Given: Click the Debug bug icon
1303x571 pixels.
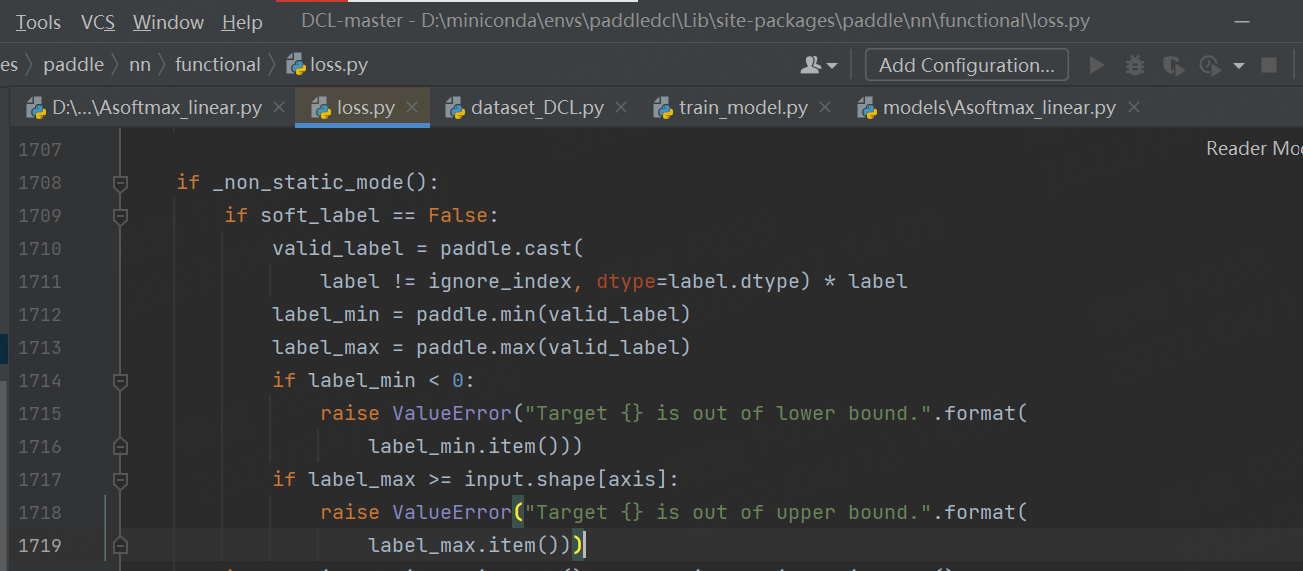Looking at the screenshot, I should coord(1135,65).
